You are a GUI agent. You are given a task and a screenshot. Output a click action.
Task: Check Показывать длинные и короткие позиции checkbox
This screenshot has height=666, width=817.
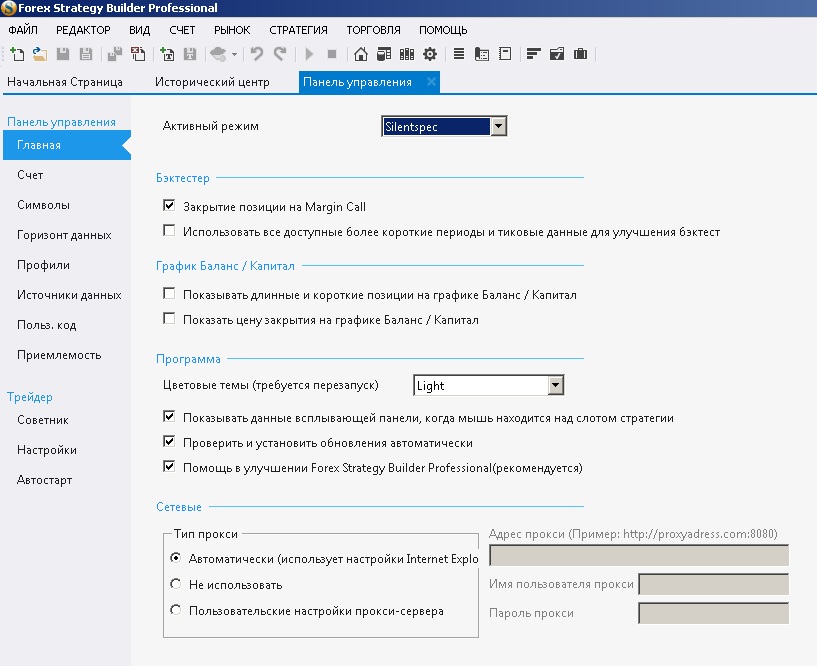[x=169, y=293]
